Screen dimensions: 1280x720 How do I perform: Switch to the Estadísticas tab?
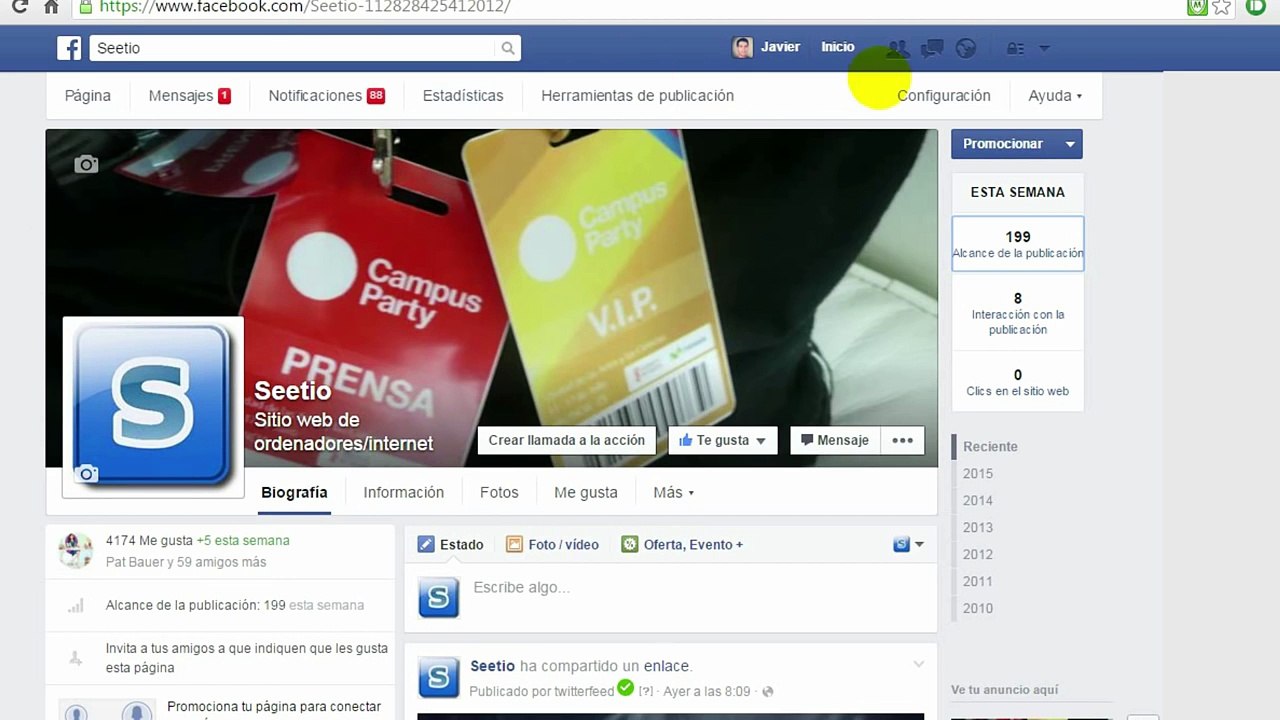tap(463, 96)
